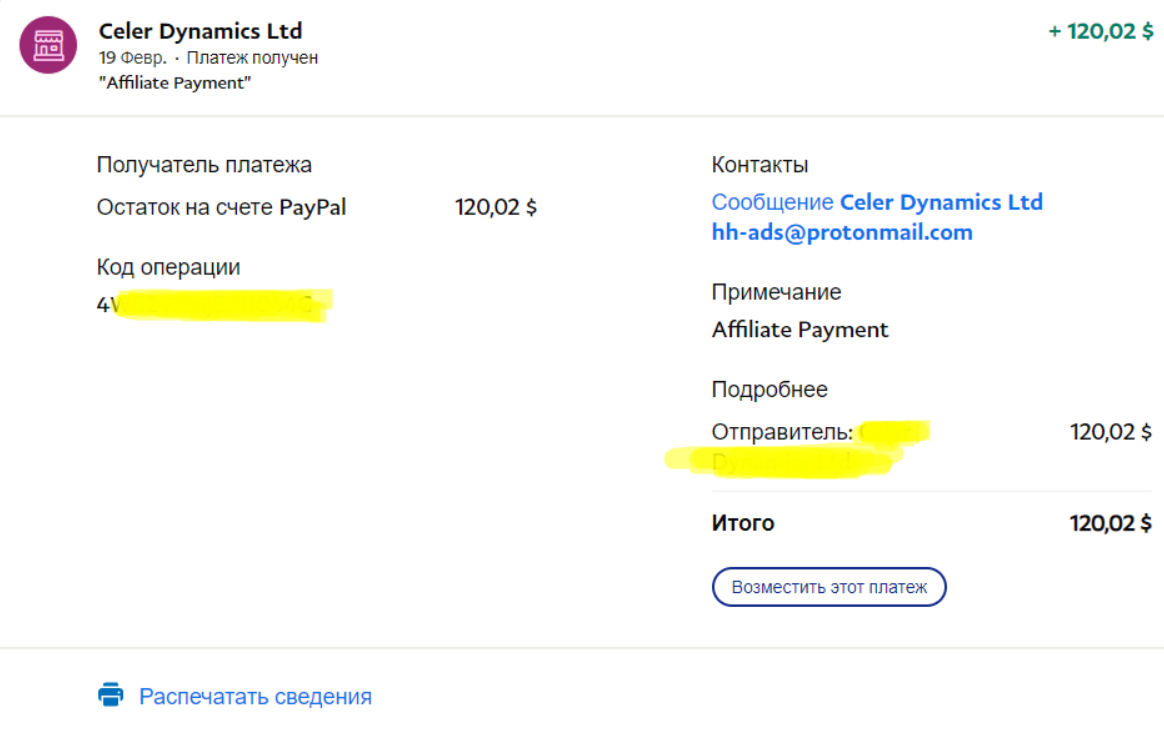Screen dimensions: 1164x733
Task: Click the hh-ads@protonmail.com email link
Action: click(x=842, y=233)
